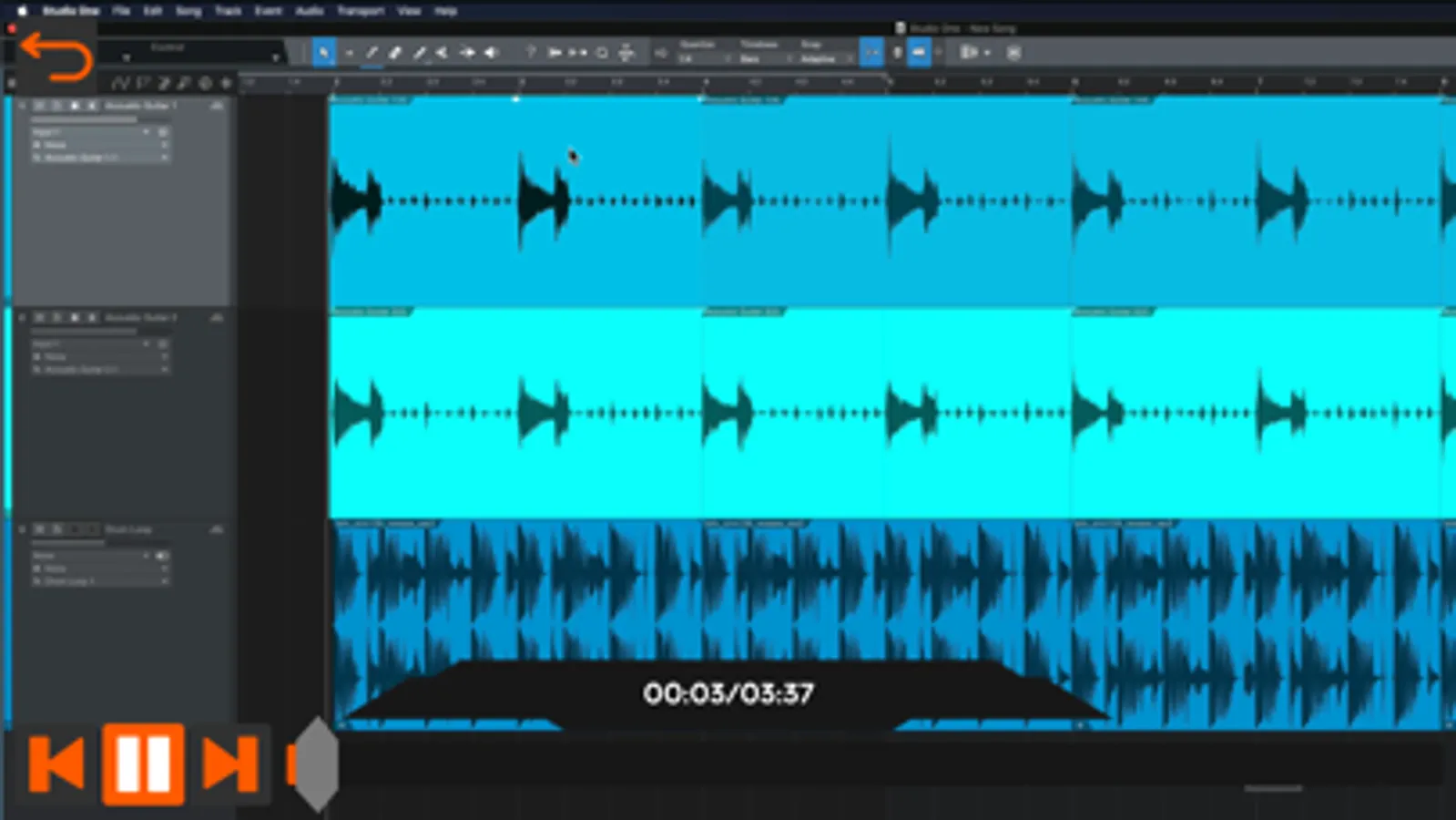This screenshot has width=1456, height=820.
Task: Pause the video with the orange button
Action: (143, 764)
